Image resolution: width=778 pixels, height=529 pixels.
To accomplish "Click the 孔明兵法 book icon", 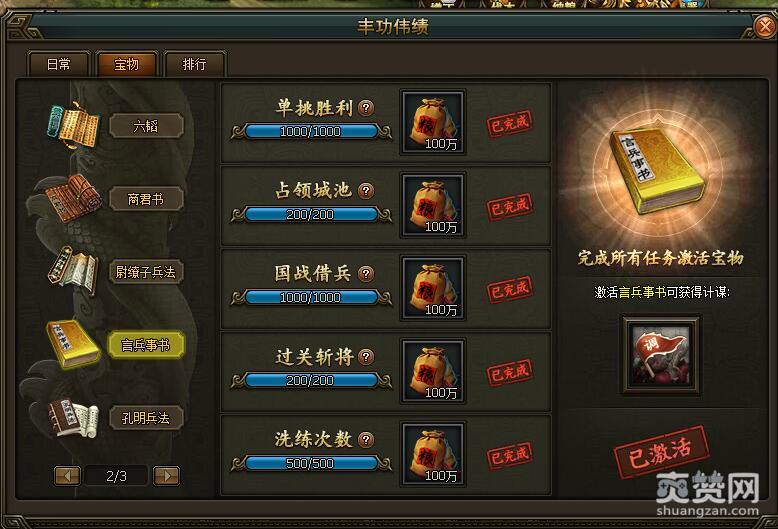I will pyautogui.click(x=73, y=418).
